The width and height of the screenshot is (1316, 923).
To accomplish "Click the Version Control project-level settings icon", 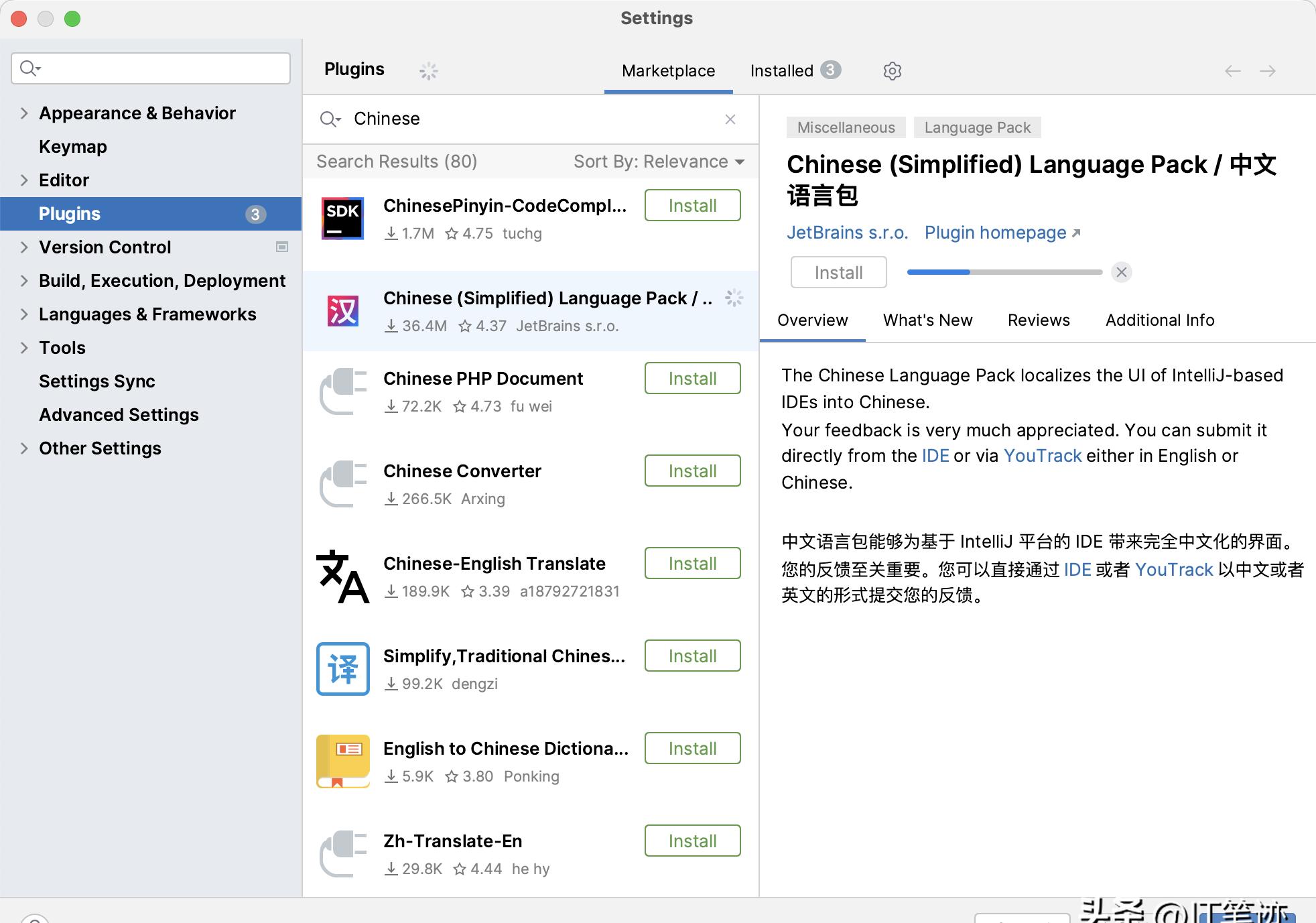I will point(282,247).
